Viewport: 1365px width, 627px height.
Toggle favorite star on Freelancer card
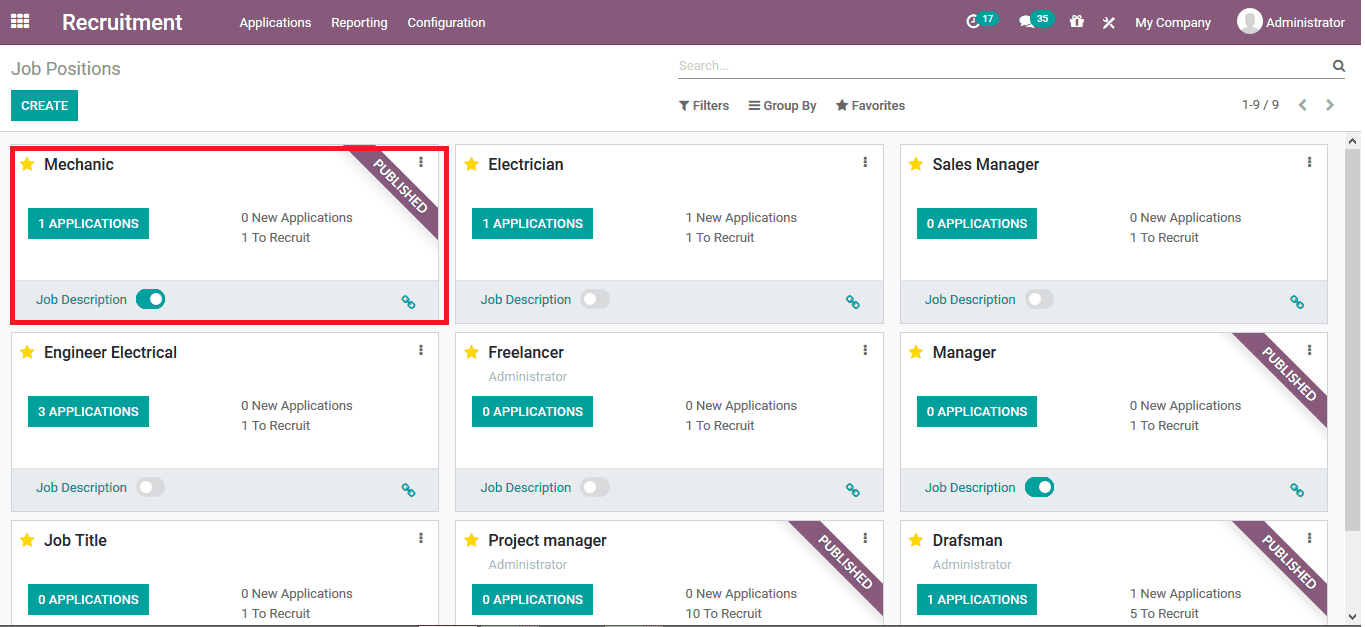pos(472,352)
